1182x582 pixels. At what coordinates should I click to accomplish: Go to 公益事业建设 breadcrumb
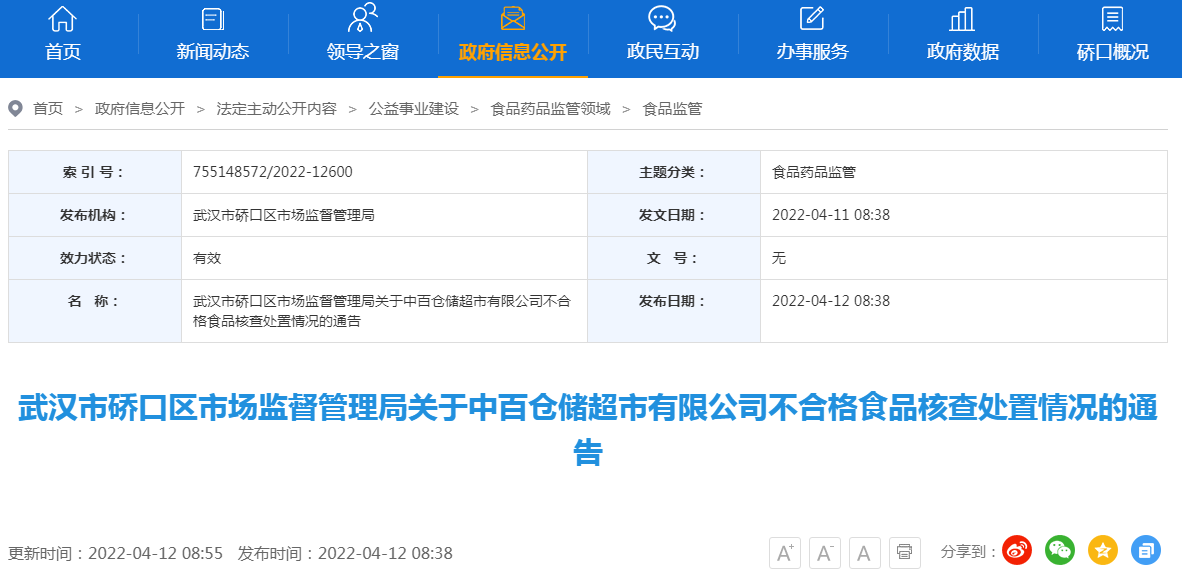click(x=414, y=109)
